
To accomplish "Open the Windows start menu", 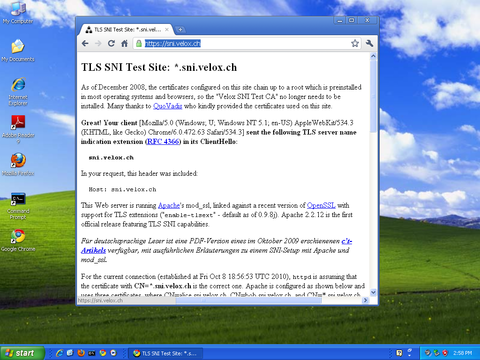I will pos(22,353).
